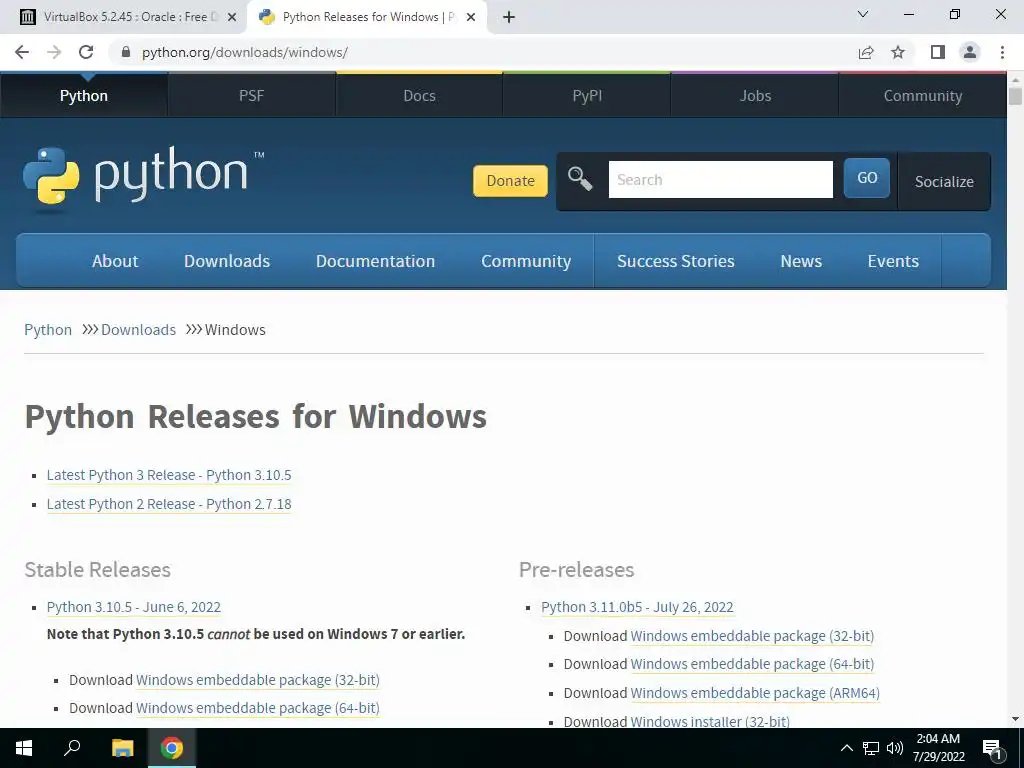Open Events in main navigation
The width and height of the screenshot is (1024, 768).
click(x=893, y=261)
